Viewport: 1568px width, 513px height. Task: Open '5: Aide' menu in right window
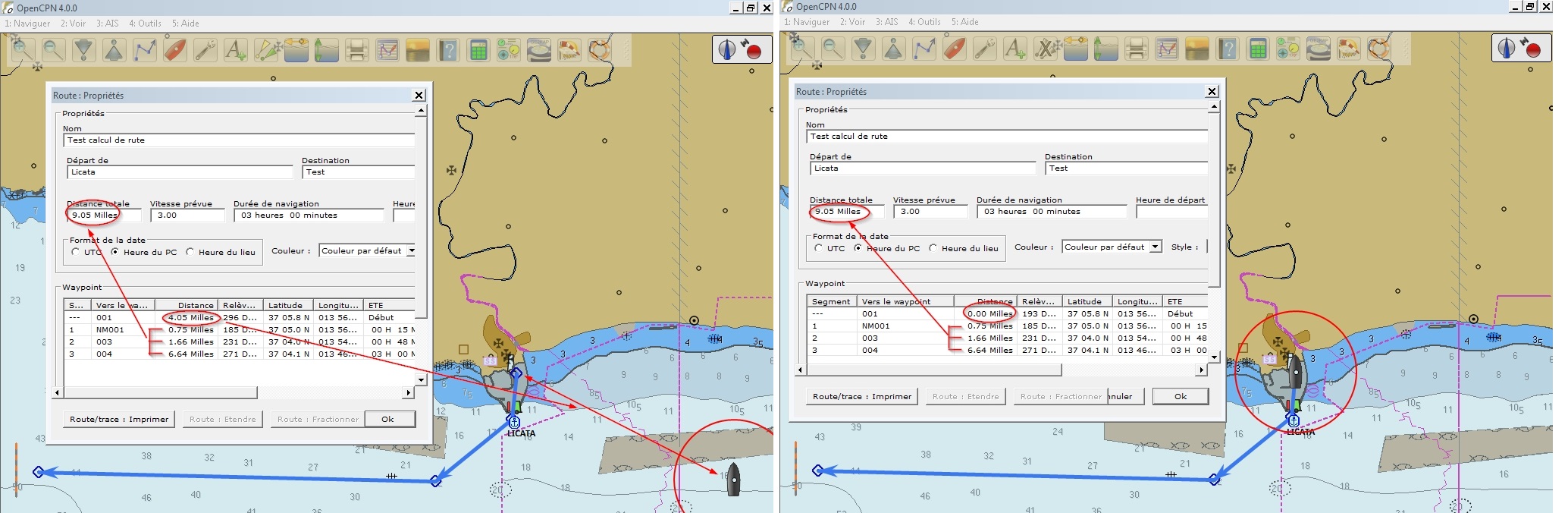964,22
